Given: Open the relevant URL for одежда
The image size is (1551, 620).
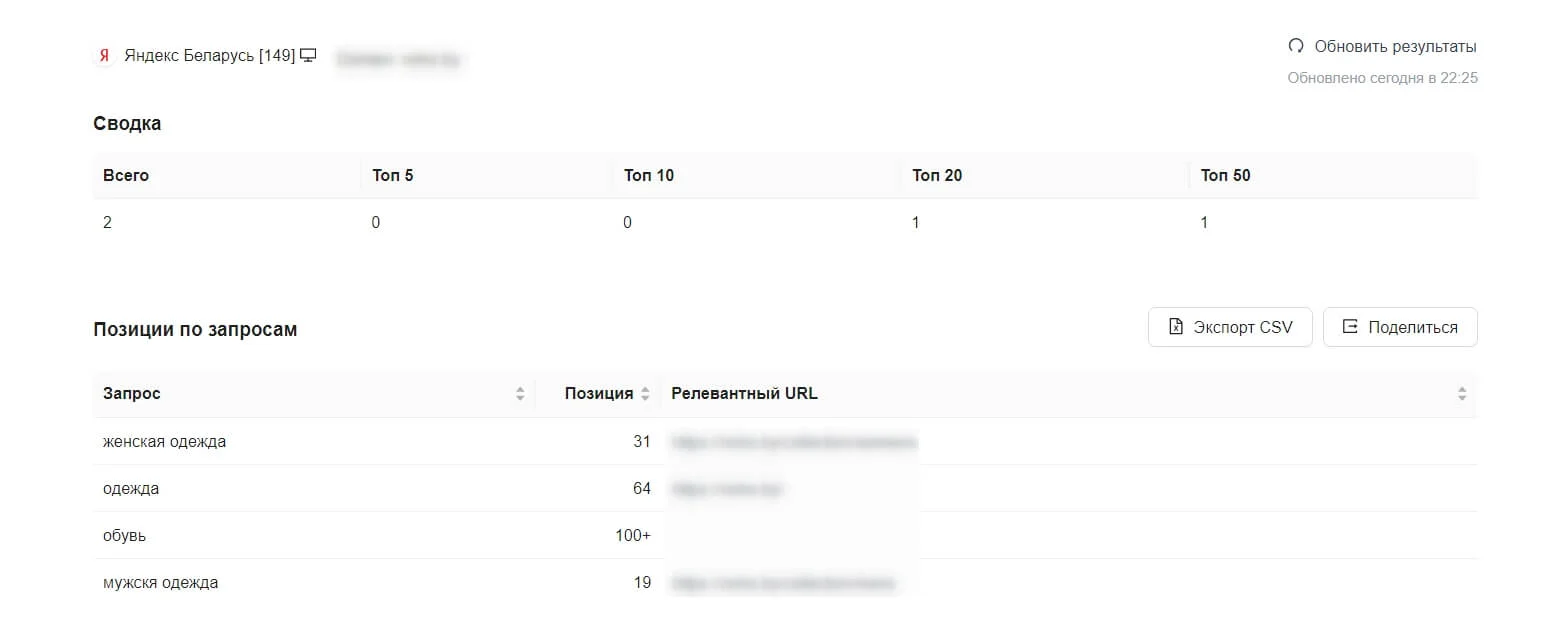Looking at the screenshot, I should [727, 489].
